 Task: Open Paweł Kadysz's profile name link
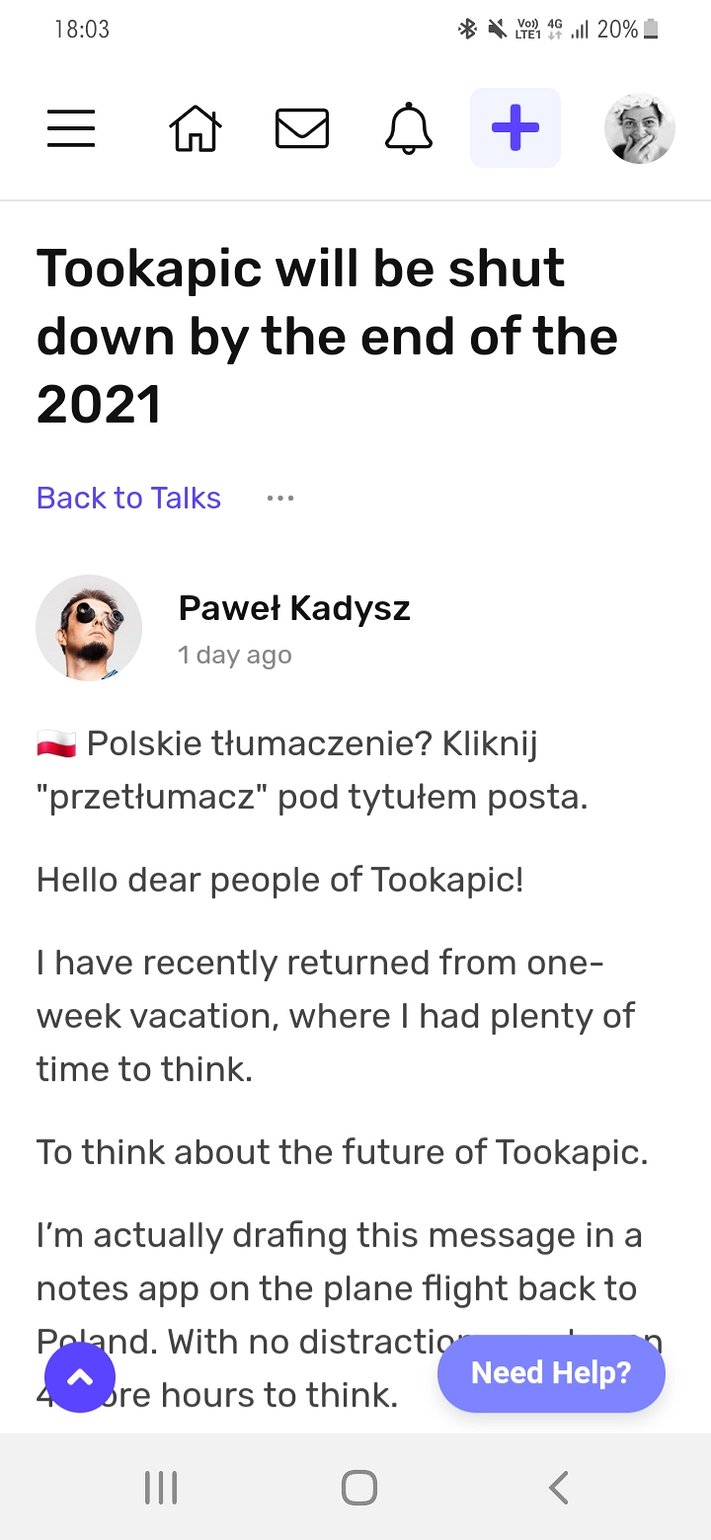[x=294, y=608]
